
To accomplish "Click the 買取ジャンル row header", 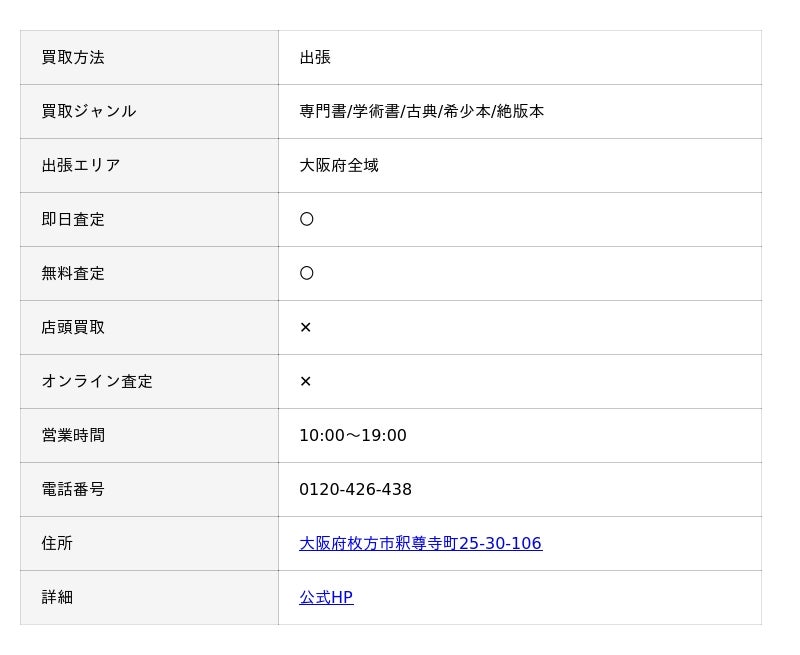I will click(88, 111).
